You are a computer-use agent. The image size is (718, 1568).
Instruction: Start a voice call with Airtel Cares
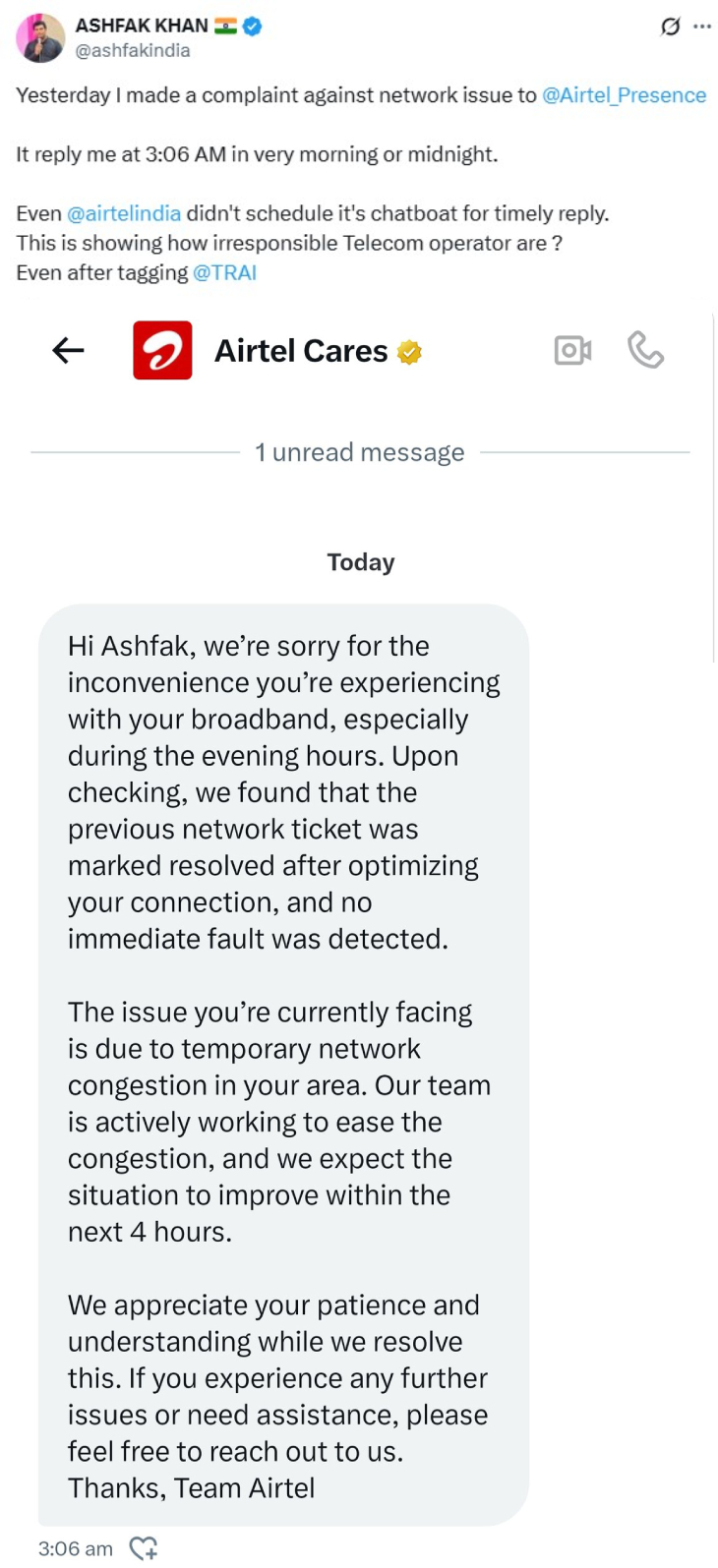pos(645,349)
